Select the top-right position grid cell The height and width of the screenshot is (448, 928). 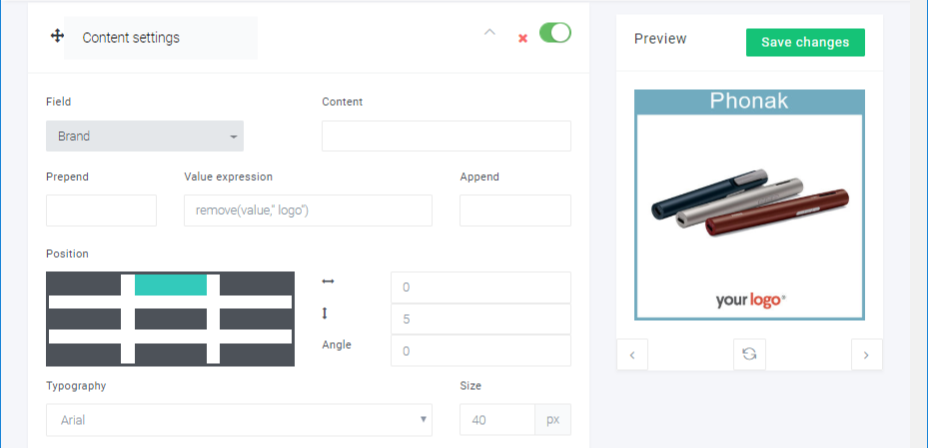click(x=257, y=284)
